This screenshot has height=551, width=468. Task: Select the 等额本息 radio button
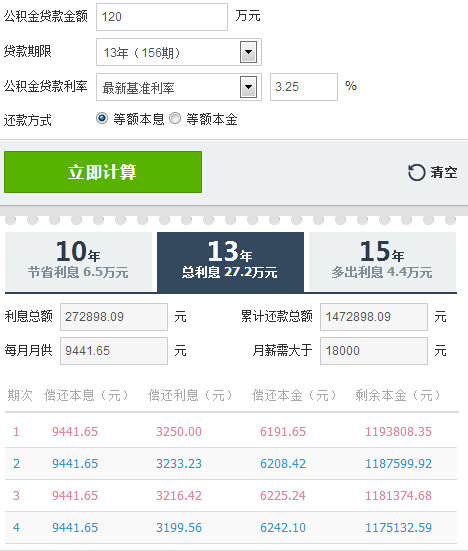pos(102,118)
